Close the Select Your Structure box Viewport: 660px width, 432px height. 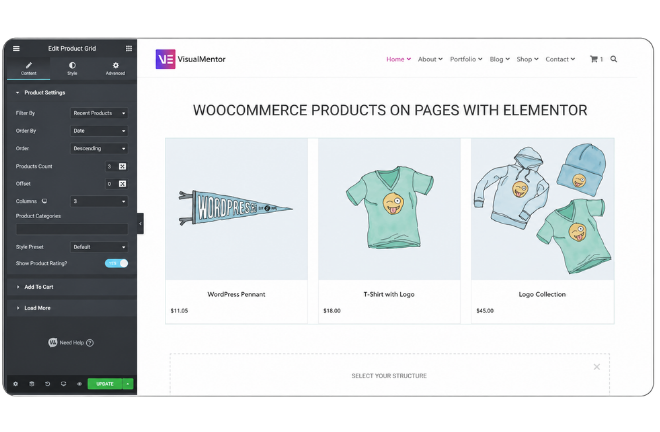tap(597, 367)
